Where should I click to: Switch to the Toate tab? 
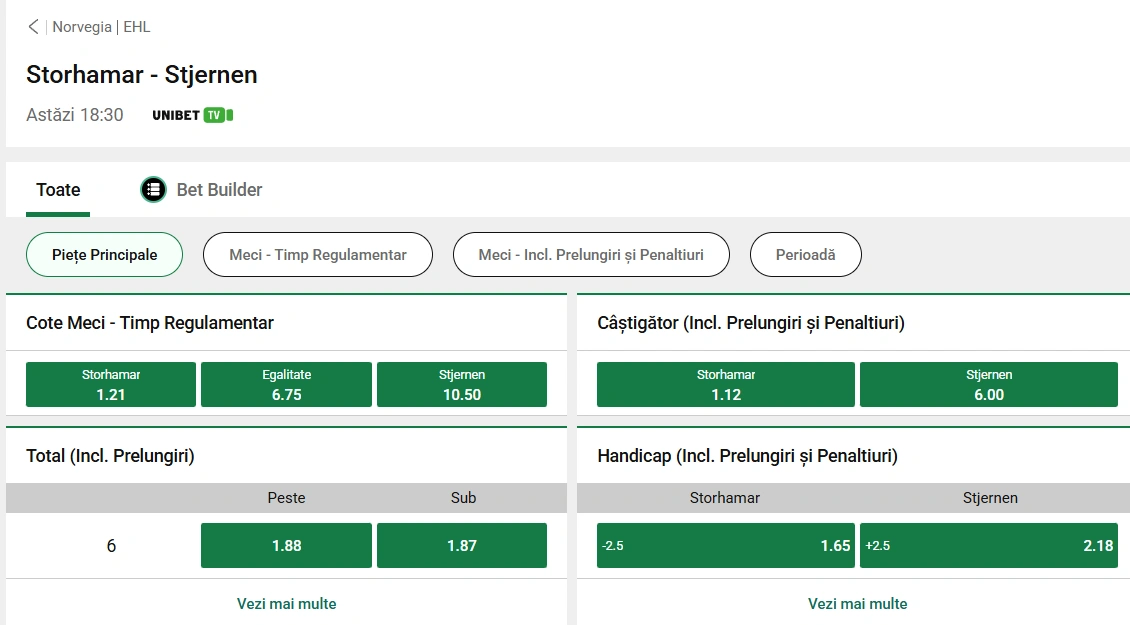[x=58, y=190]
